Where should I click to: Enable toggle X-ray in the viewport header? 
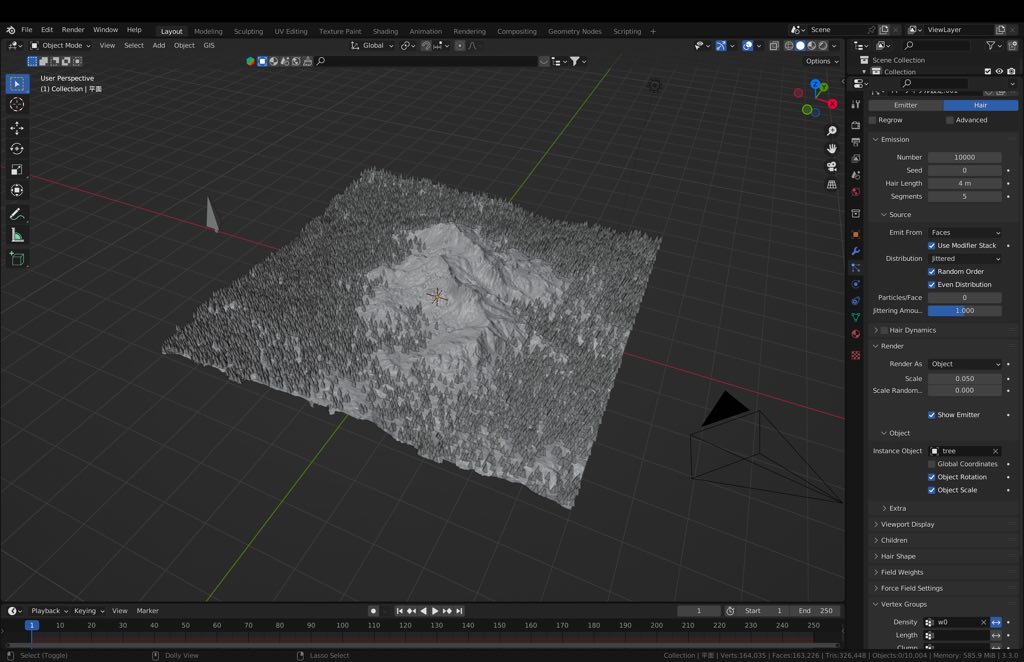(x=773, y=45)
